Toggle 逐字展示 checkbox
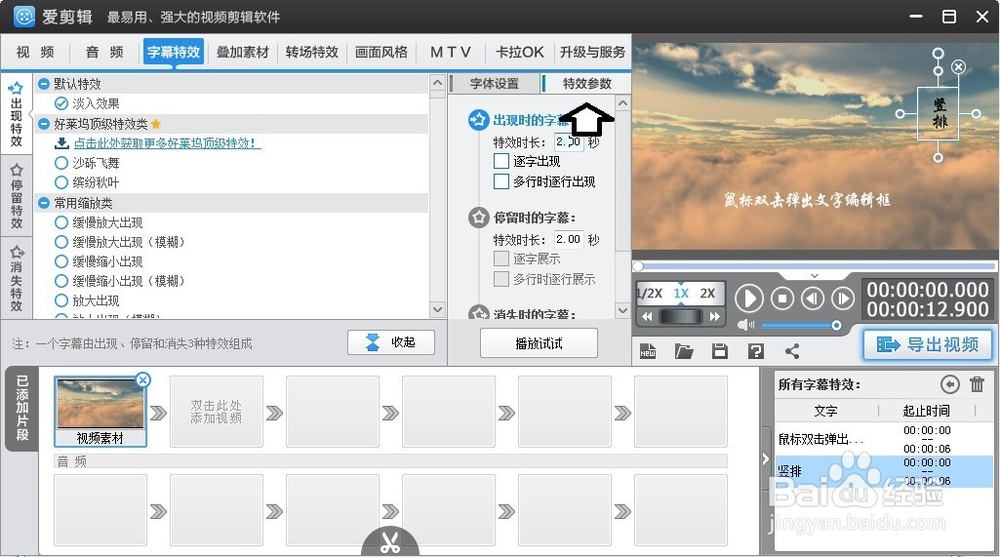The image size is (1000, 557). point(501,258)
